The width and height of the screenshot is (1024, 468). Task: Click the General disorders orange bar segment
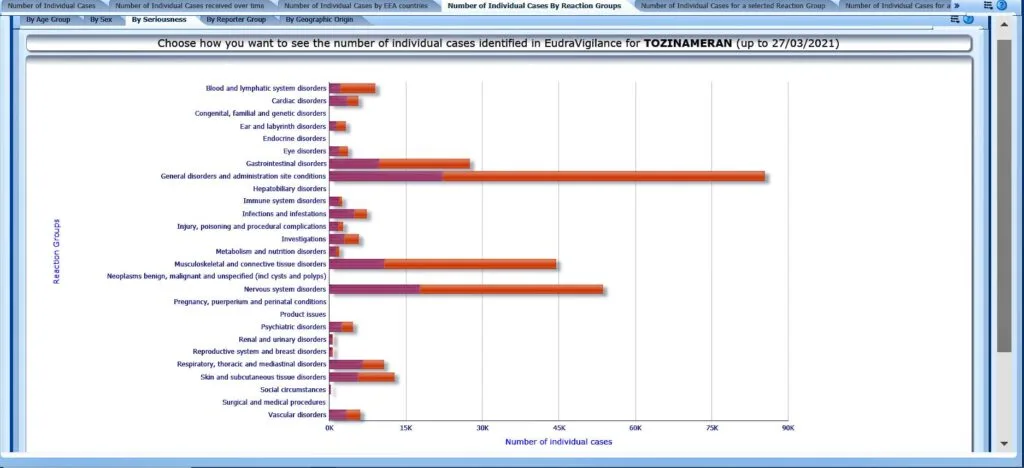[603, 176]
